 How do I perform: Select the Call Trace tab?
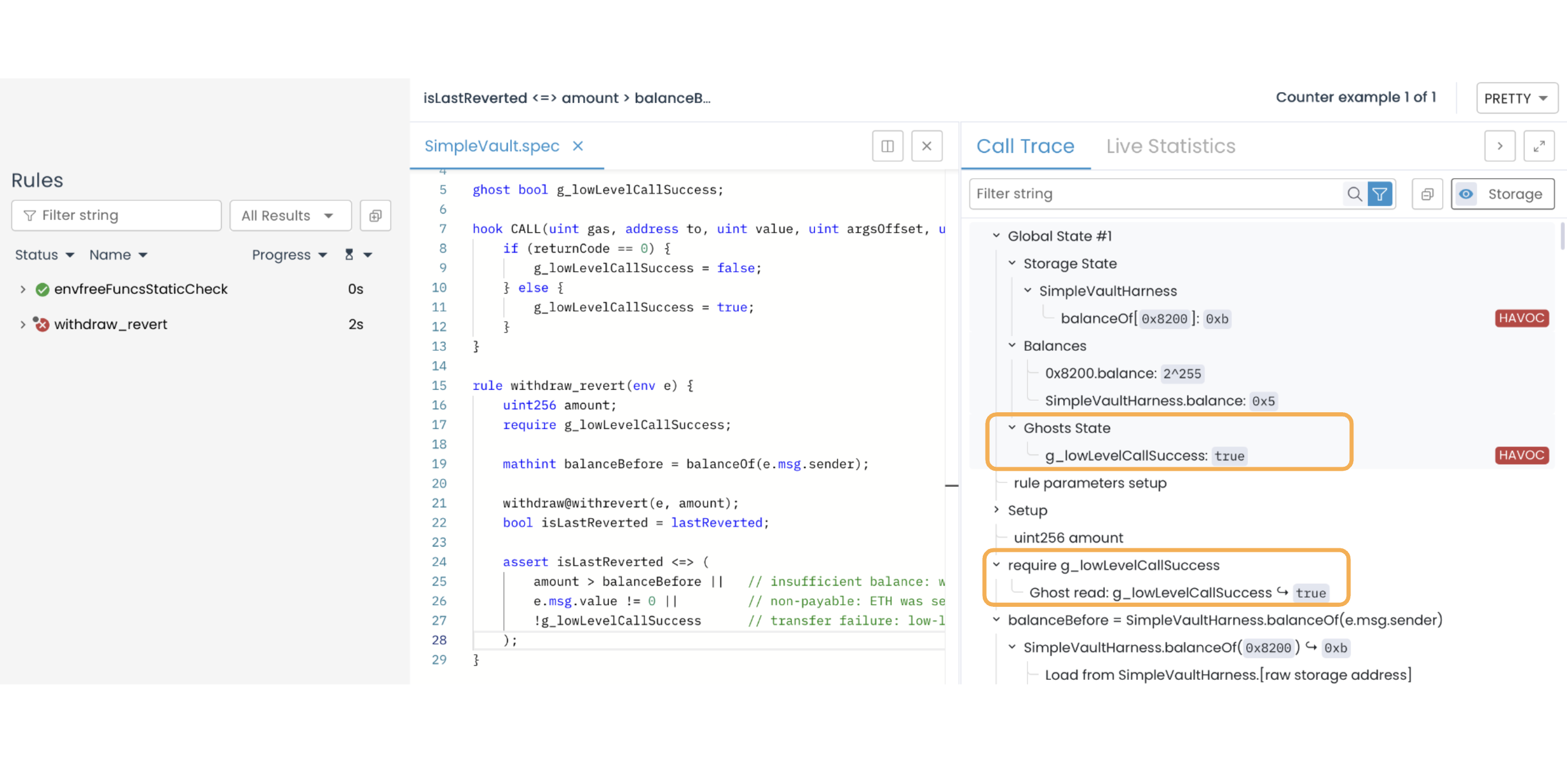tap(1025, 146)
